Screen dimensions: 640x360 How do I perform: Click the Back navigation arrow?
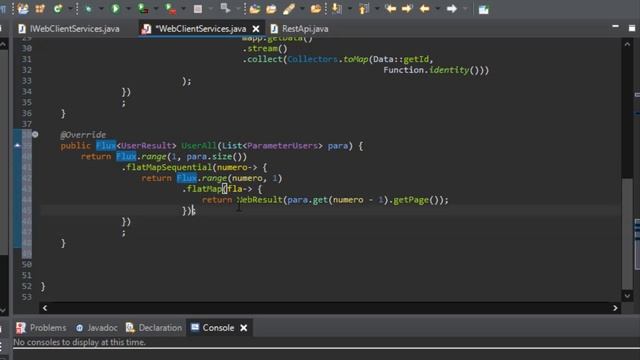tap(425, 9)
